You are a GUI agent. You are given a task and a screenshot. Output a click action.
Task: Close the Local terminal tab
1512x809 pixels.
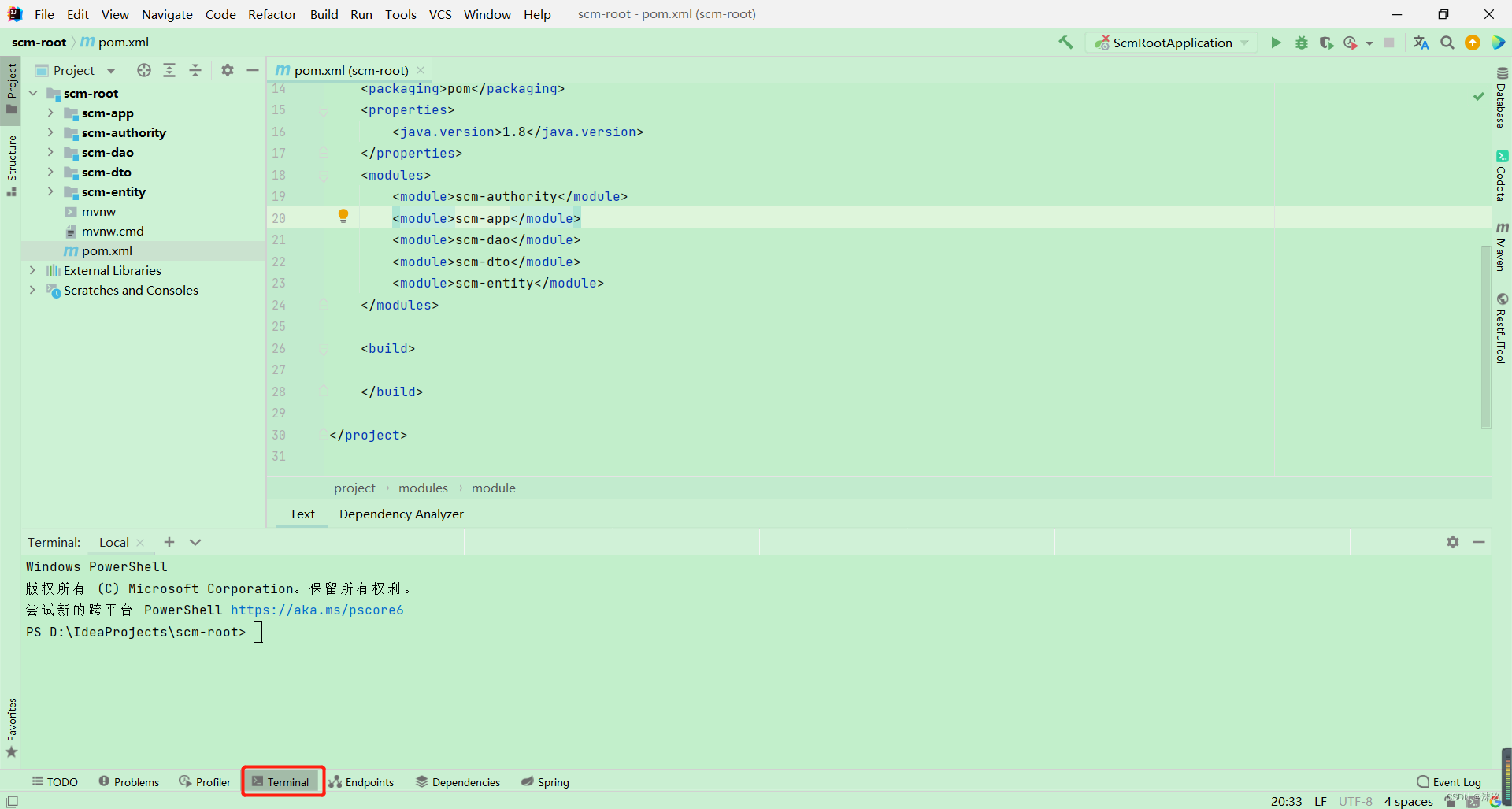coord(140,543)
